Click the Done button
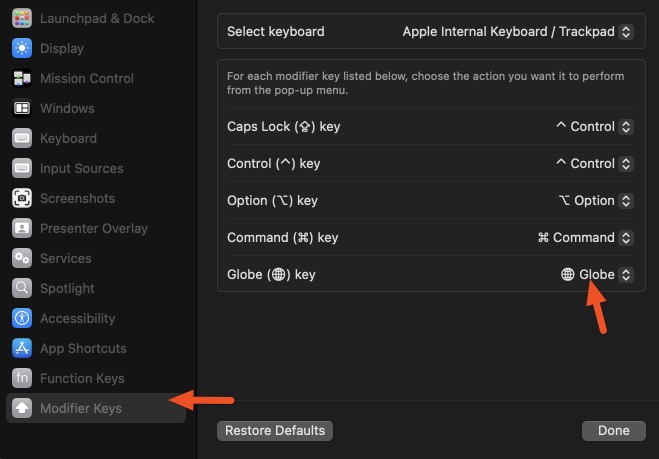The image size is (659, 459). (613, 430)
